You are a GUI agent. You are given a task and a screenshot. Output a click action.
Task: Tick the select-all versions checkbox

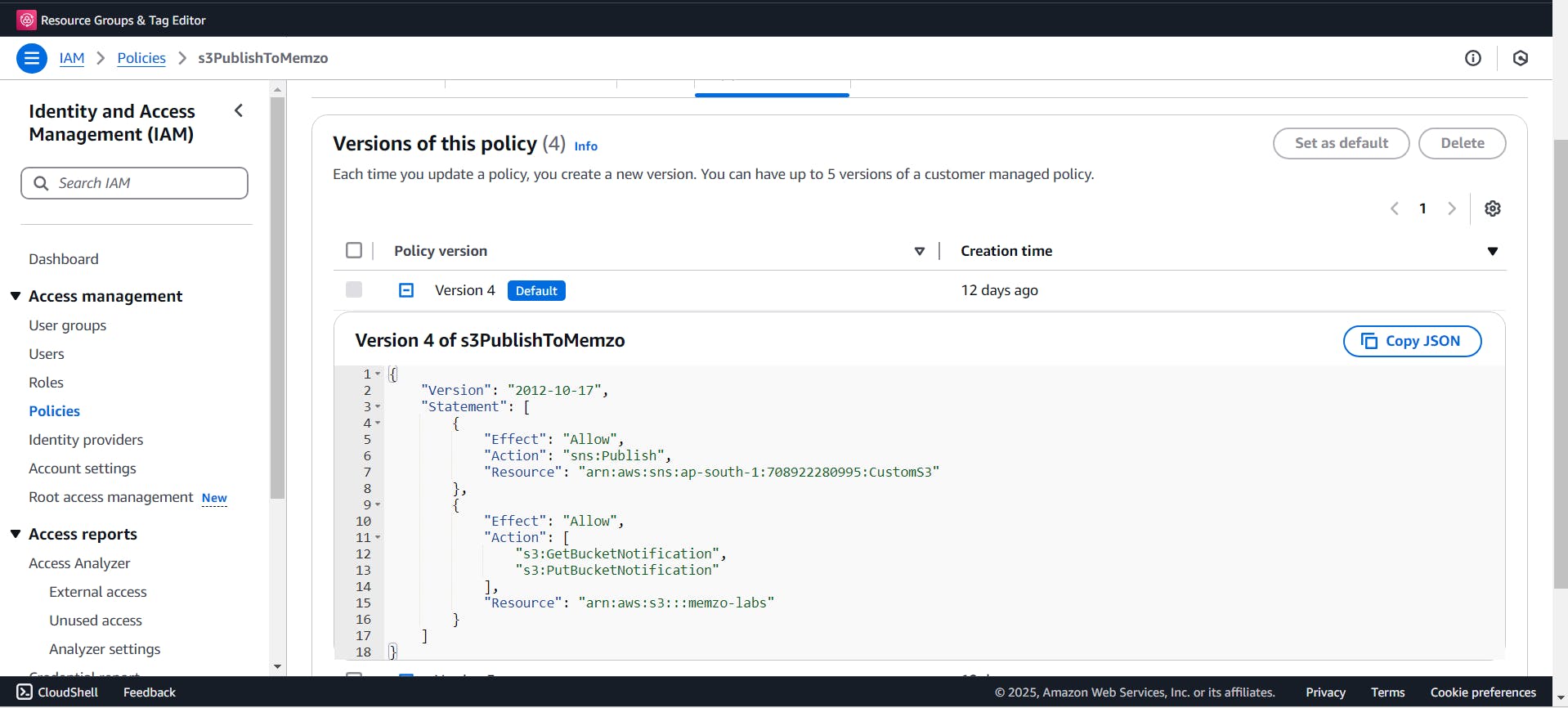coord(354,250)
